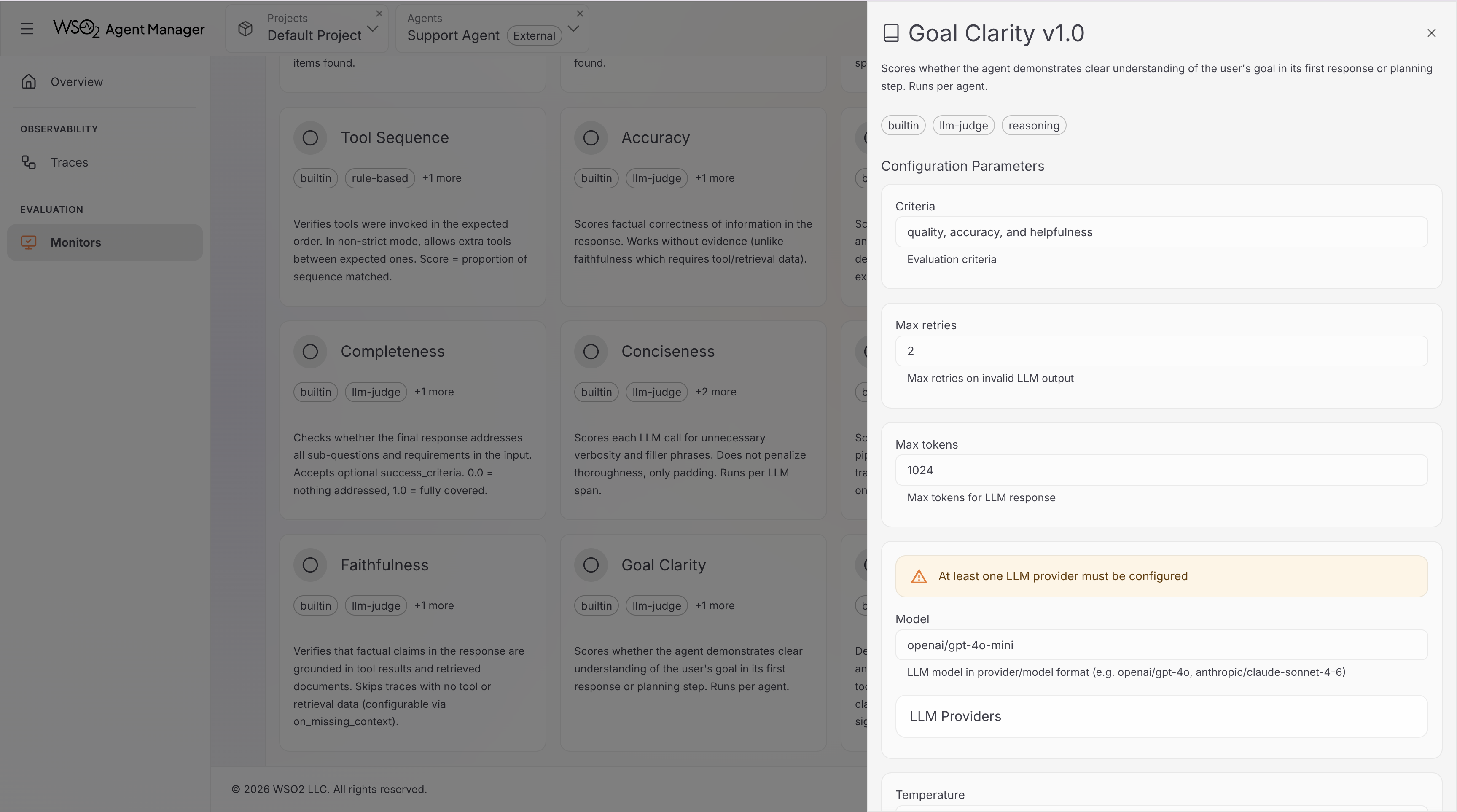Select the Accuracy metric radio button
1457x812 pixels.
[x=591, y=137]
